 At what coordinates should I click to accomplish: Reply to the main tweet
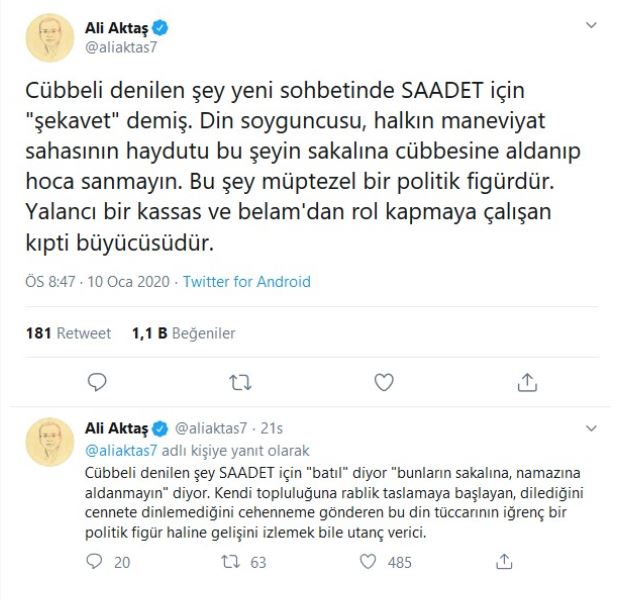tap(97, 381)
